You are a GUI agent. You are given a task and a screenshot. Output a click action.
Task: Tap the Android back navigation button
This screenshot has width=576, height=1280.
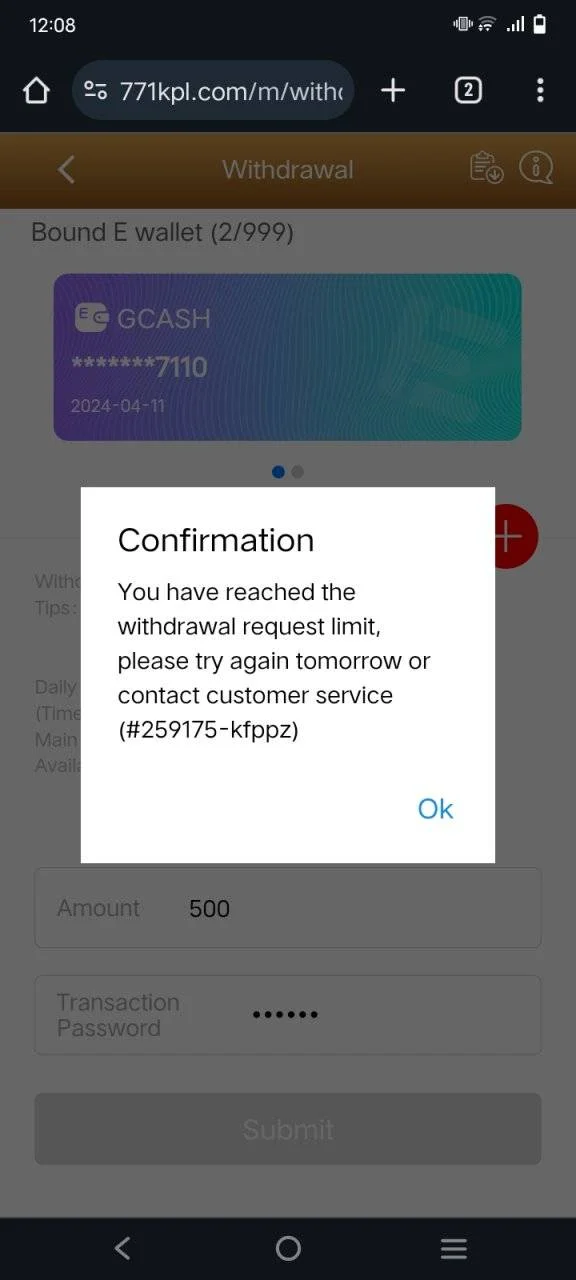(x=122, y=1248)
